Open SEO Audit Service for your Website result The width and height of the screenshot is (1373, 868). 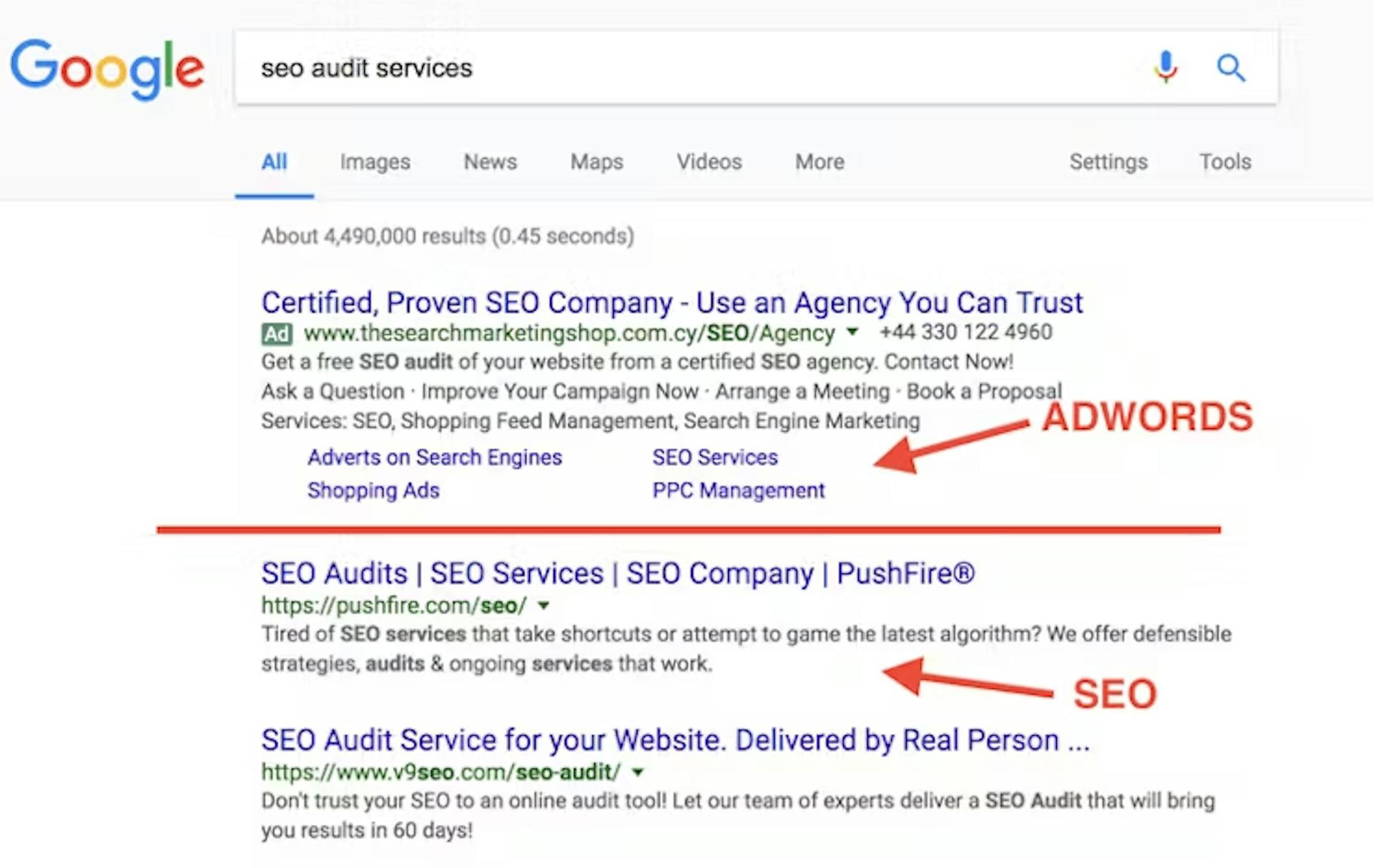675,740
